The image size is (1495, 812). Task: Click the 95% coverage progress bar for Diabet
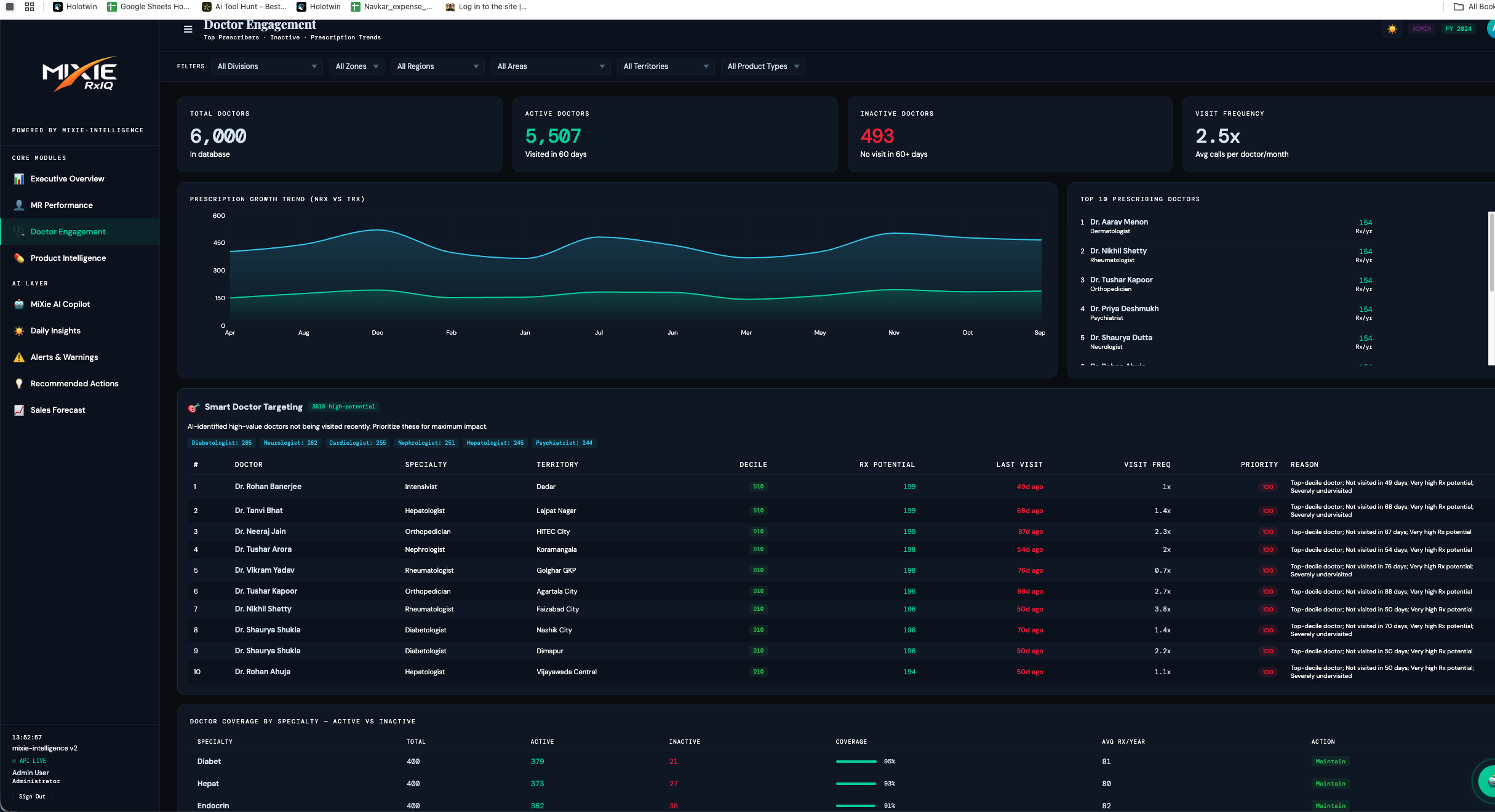[855, 761]
